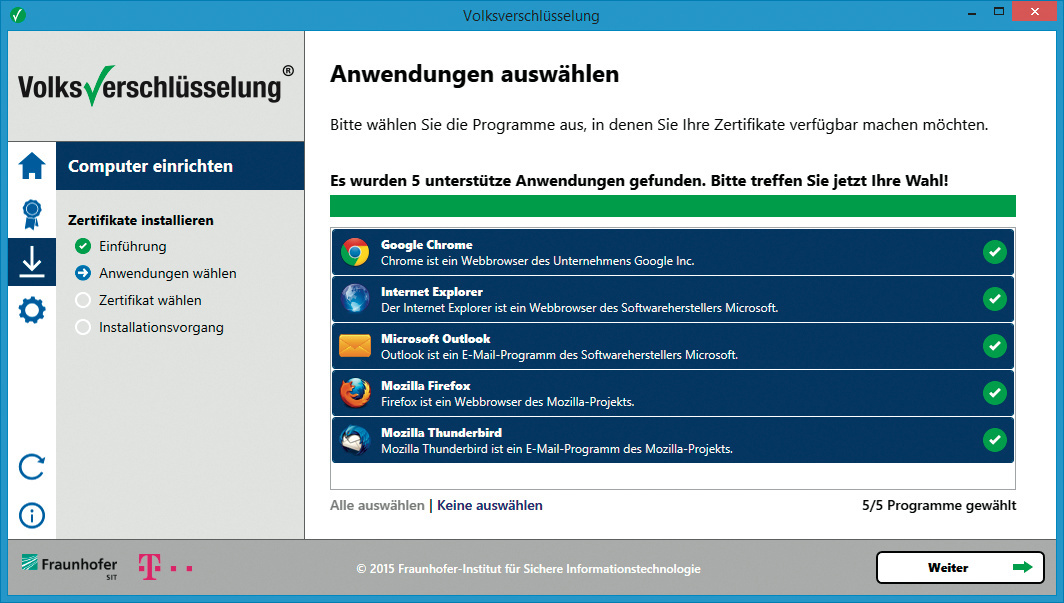Viewport: 1064px width, 603px height.
Task: Click the Microsoft Outlook envelope icon
Action: click(355, 346)
